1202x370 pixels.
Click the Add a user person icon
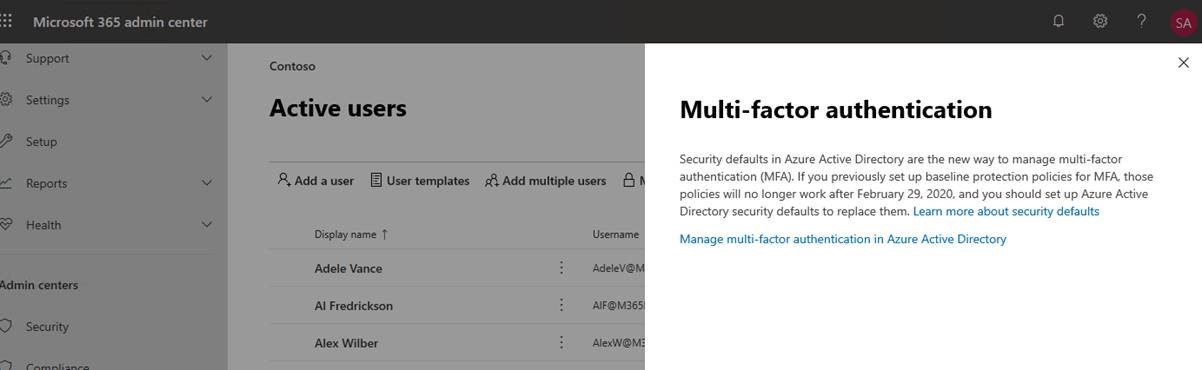pos(284,180)
